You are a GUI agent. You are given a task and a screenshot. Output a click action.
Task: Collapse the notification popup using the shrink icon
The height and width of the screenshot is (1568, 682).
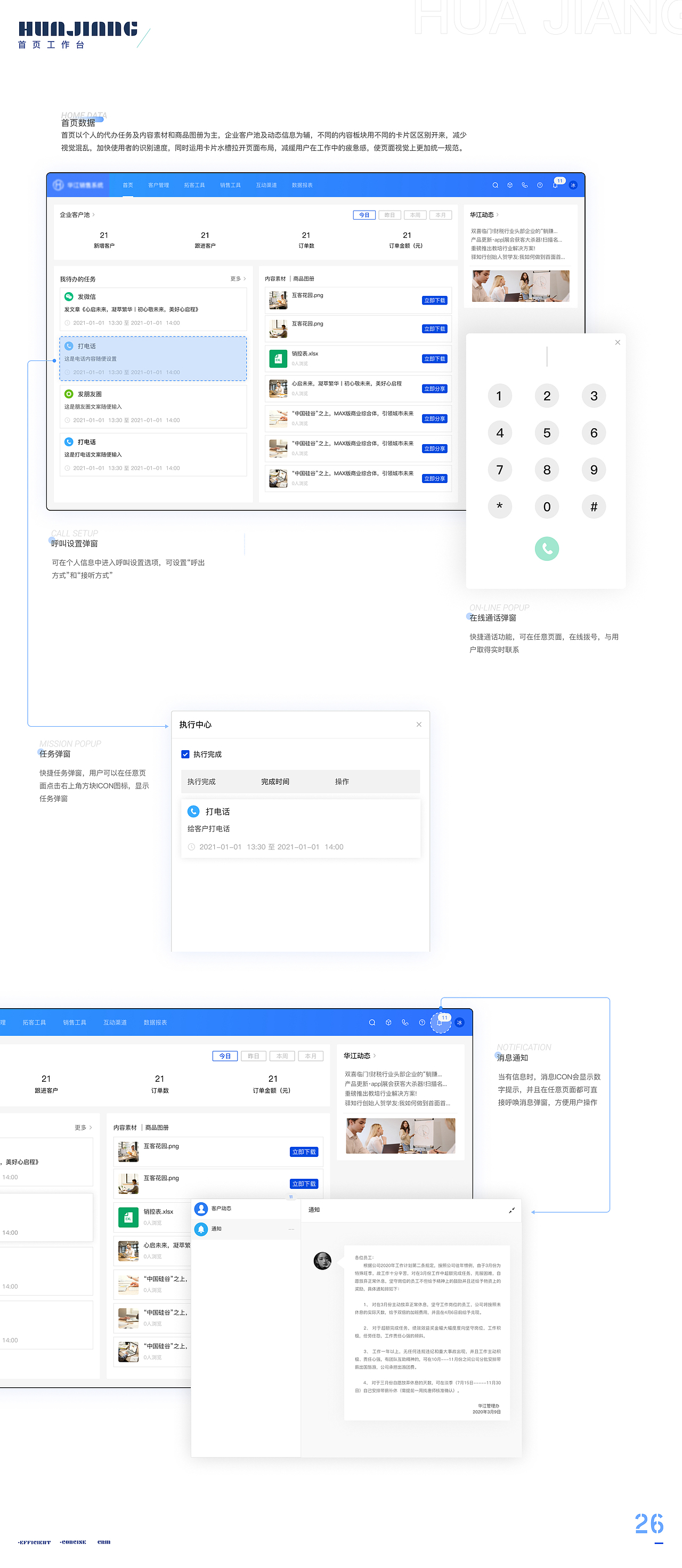(511, 1210)
